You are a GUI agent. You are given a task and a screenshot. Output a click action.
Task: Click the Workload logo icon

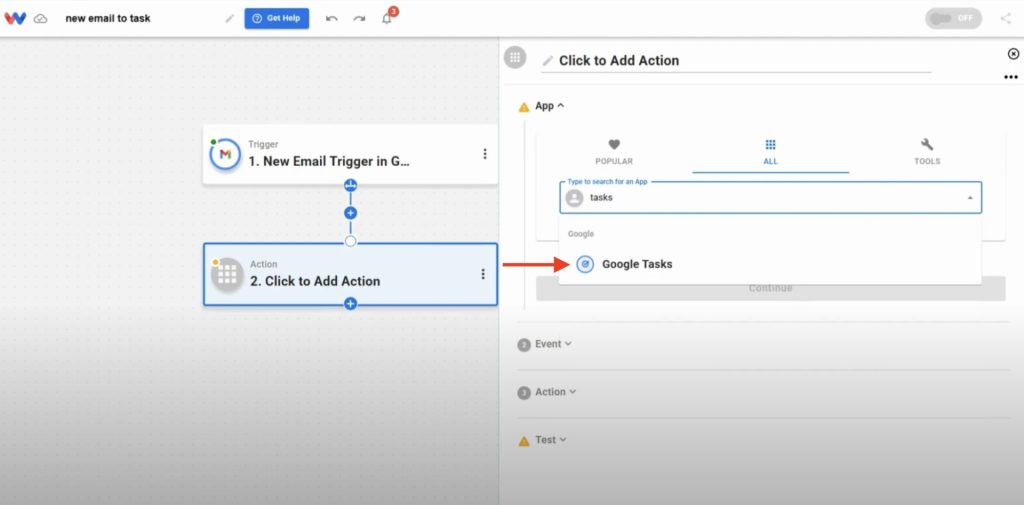(15, 18)
